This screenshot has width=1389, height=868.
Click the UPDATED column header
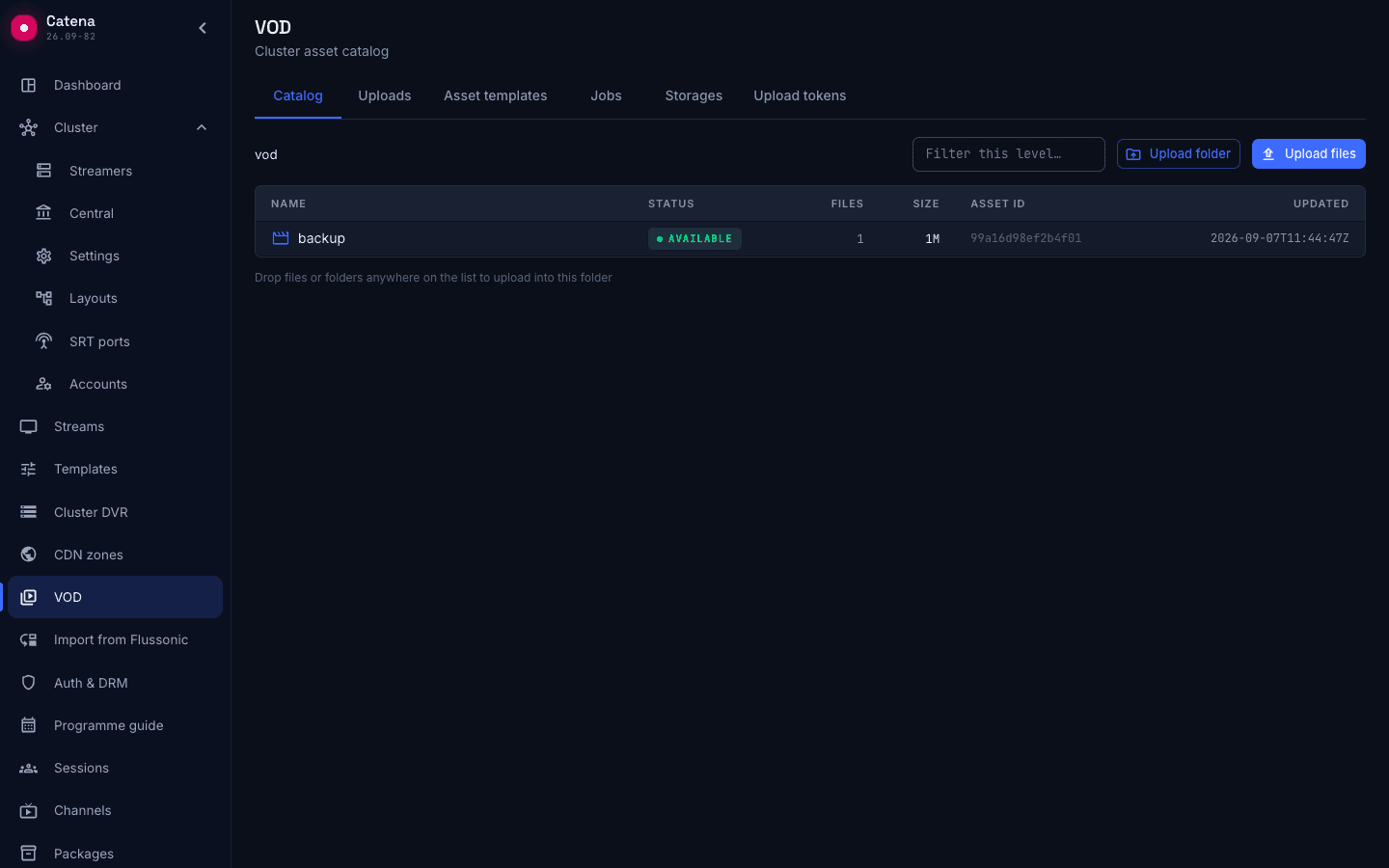point(1321,203)
